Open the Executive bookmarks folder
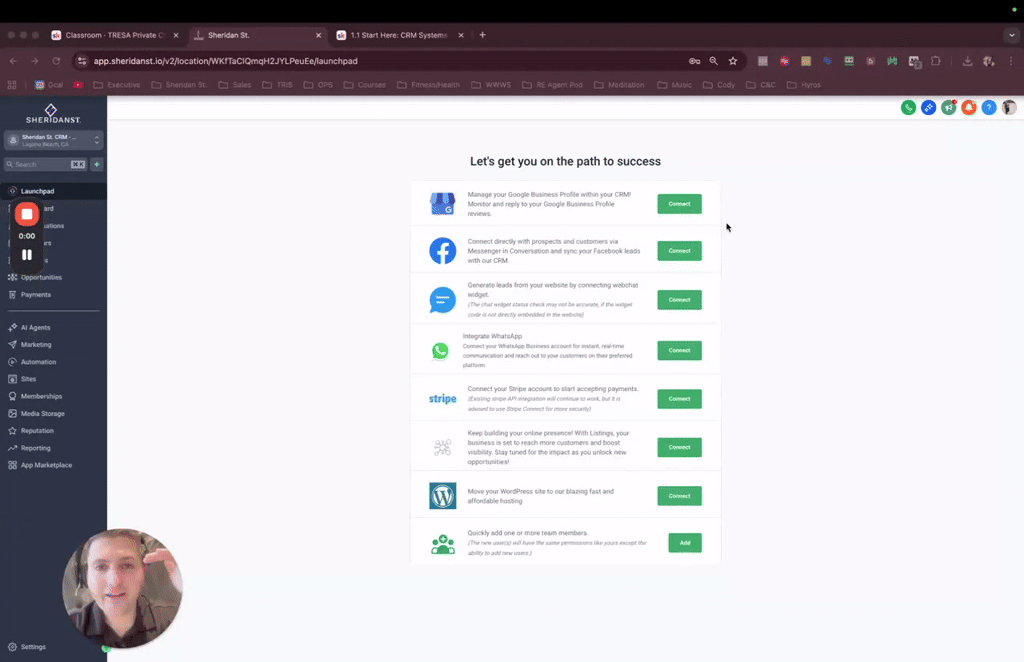Image resolution: width=1024 pixels, height=662 pixels. [x=117, y=85]
